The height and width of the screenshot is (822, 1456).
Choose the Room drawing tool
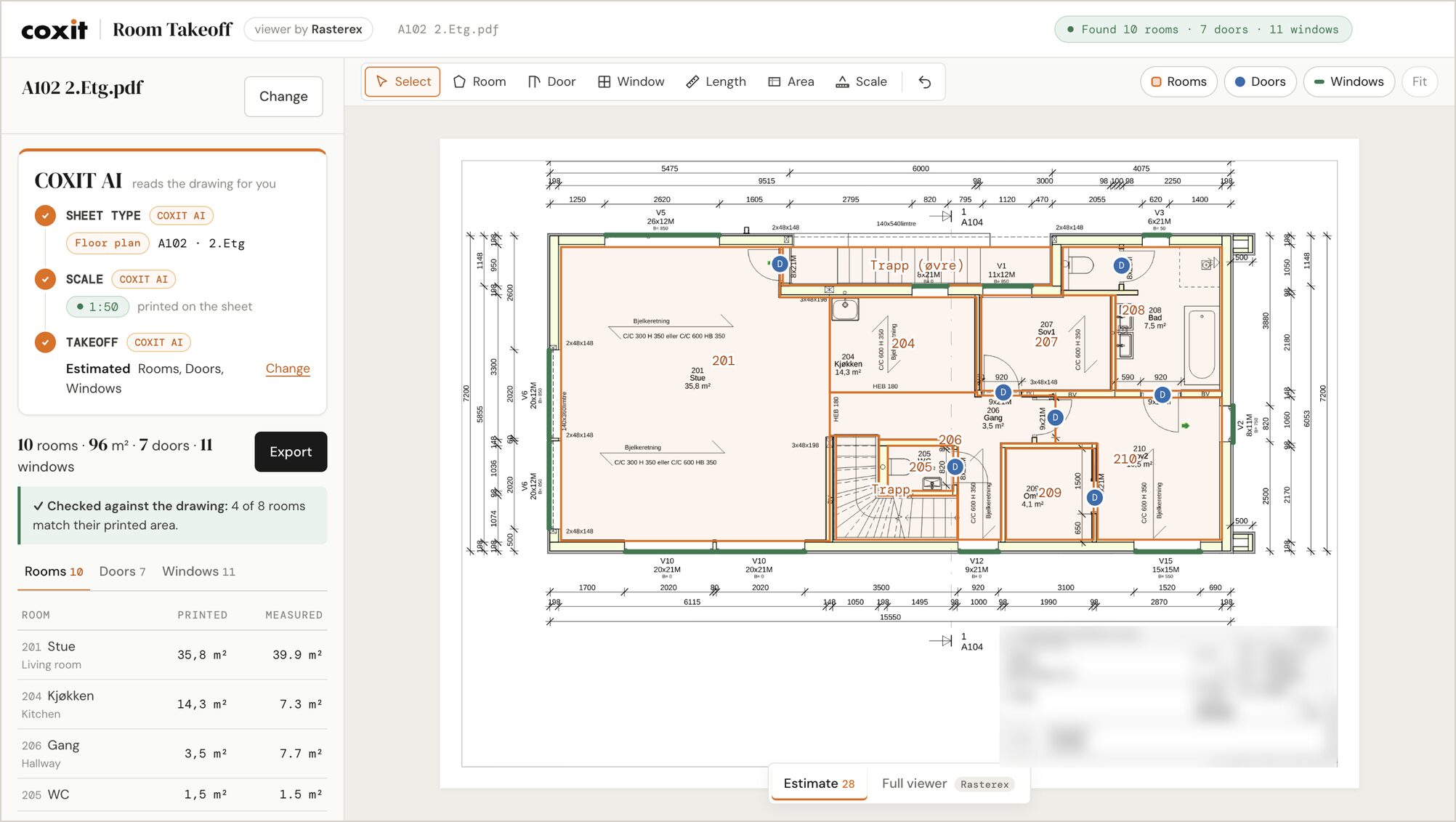[x=480, y=81]
